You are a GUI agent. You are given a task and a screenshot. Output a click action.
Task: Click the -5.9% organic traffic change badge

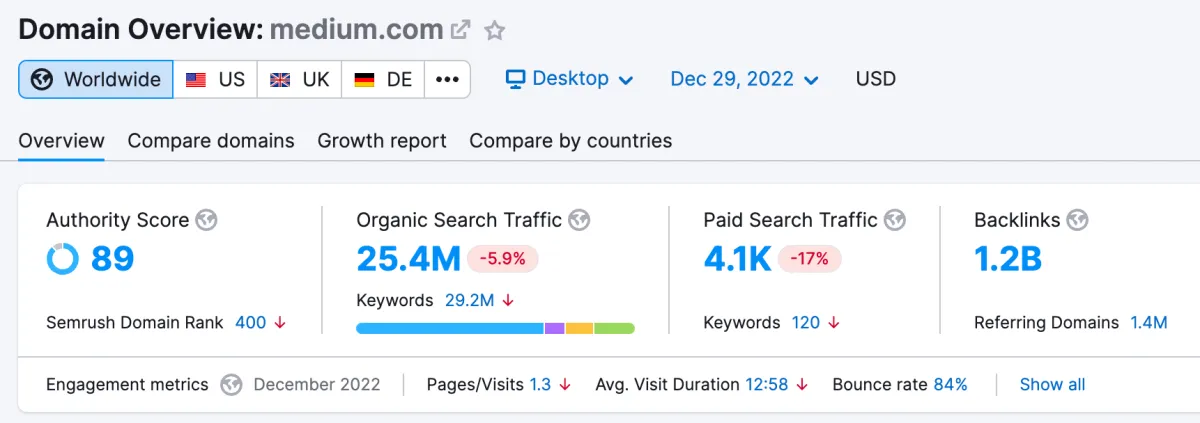tap(503, 259)
